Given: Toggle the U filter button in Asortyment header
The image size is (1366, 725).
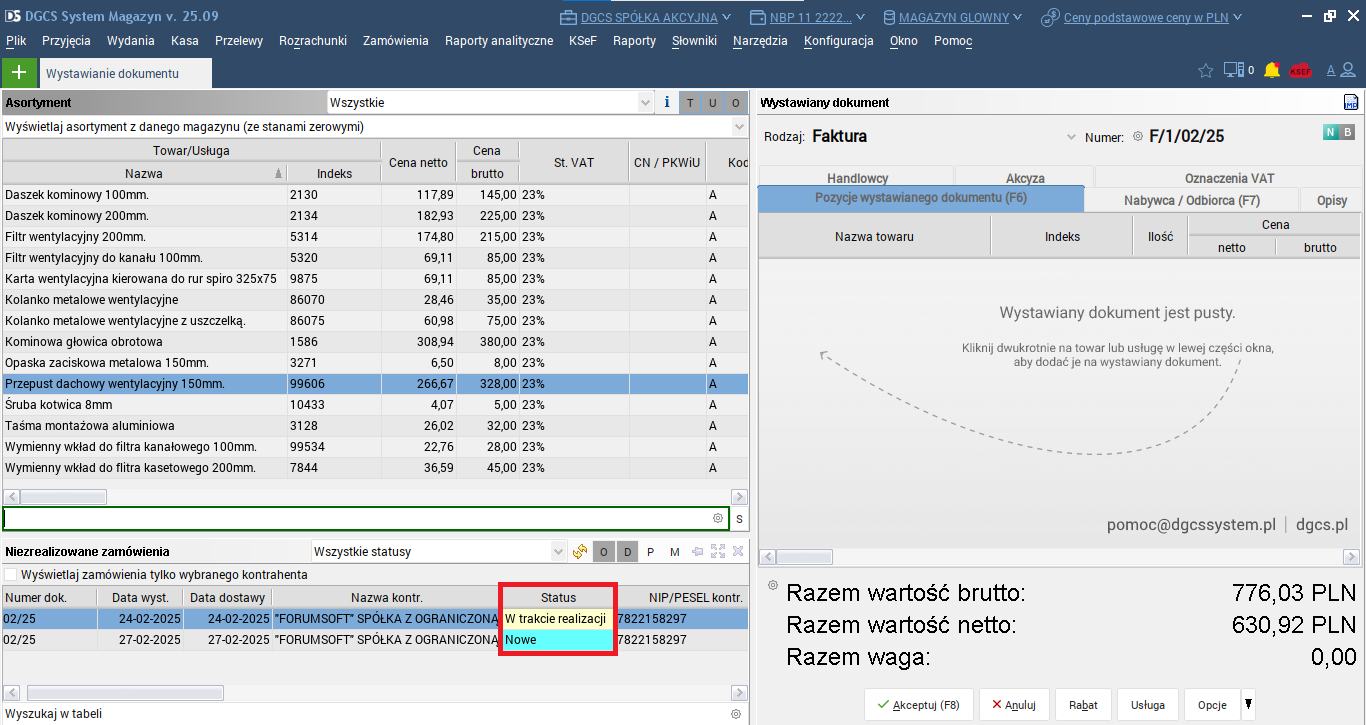Looking at the screenshot, I should click(713, 103).
